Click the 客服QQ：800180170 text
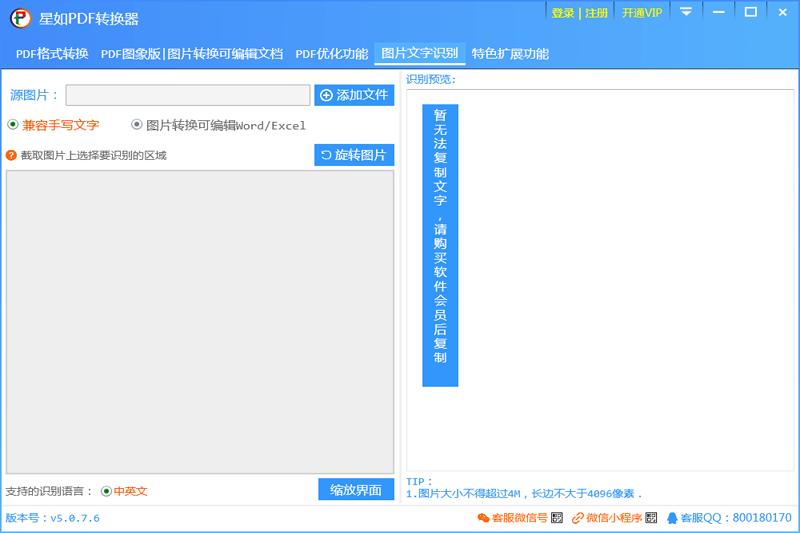This screenshot has height=533, width=800. (736, 518)
